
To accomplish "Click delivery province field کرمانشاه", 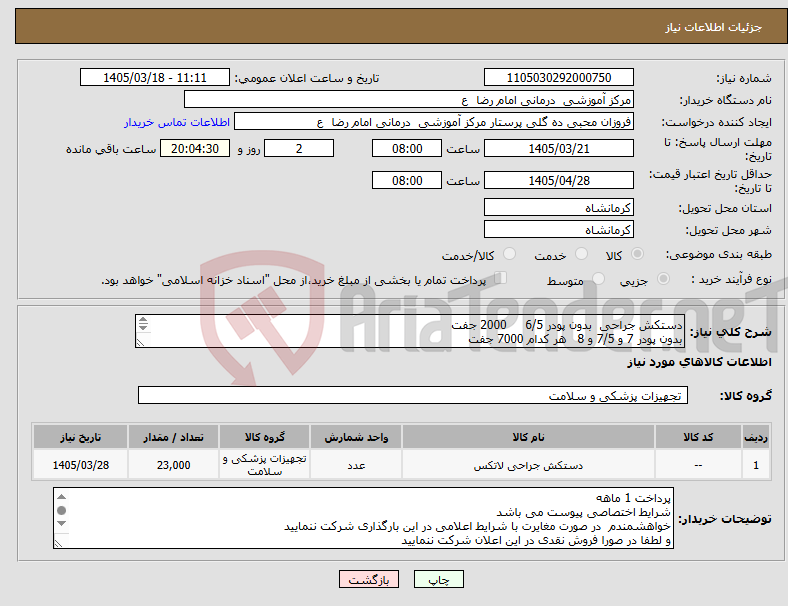I will 558,208.
